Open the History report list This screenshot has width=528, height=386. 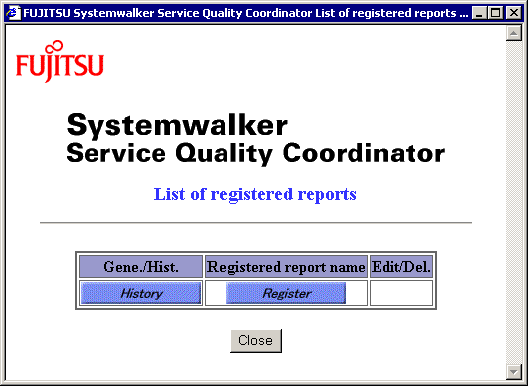coord(141,293)
